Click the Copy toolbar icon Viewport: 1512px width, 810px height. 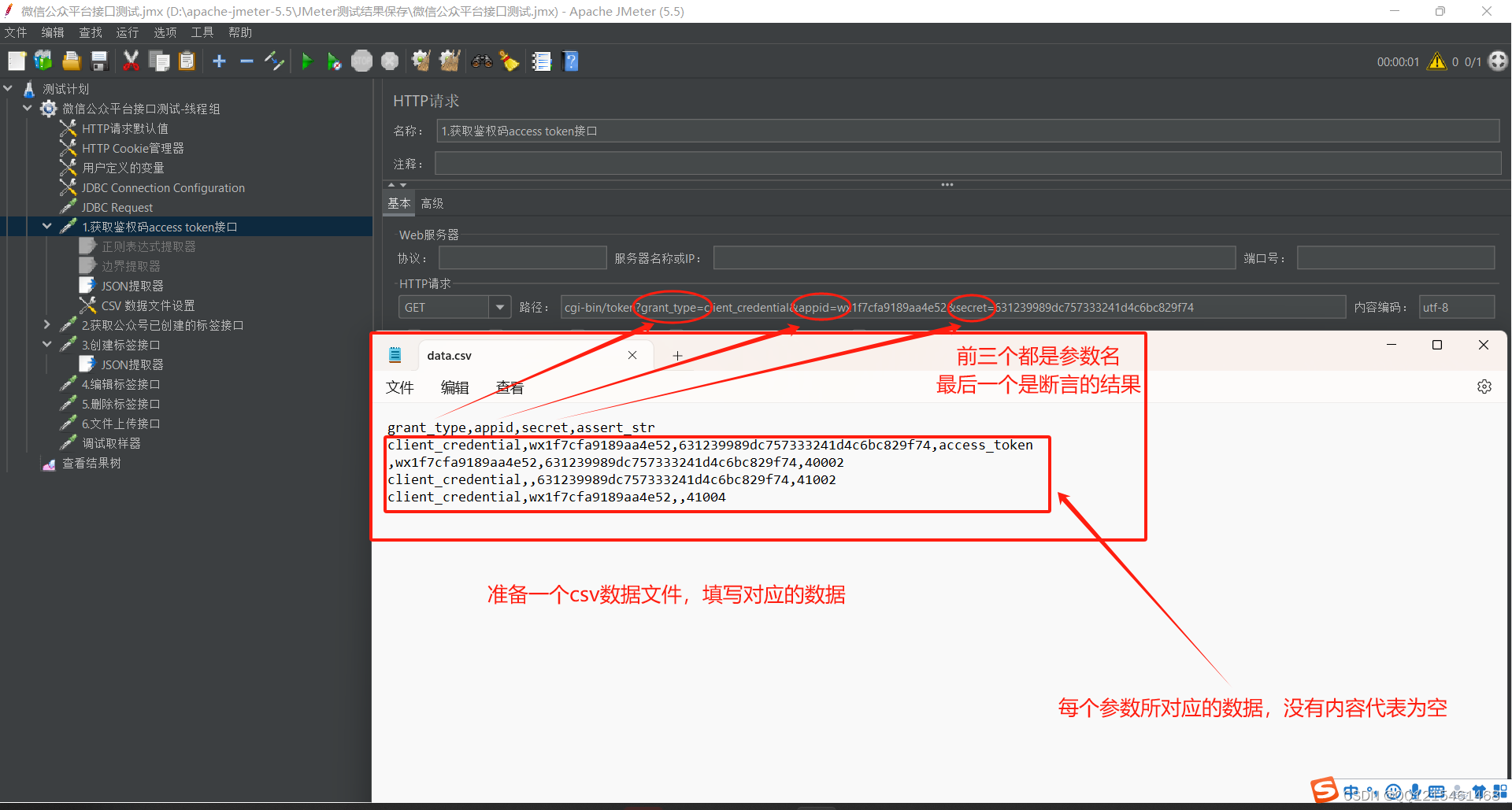159,61
